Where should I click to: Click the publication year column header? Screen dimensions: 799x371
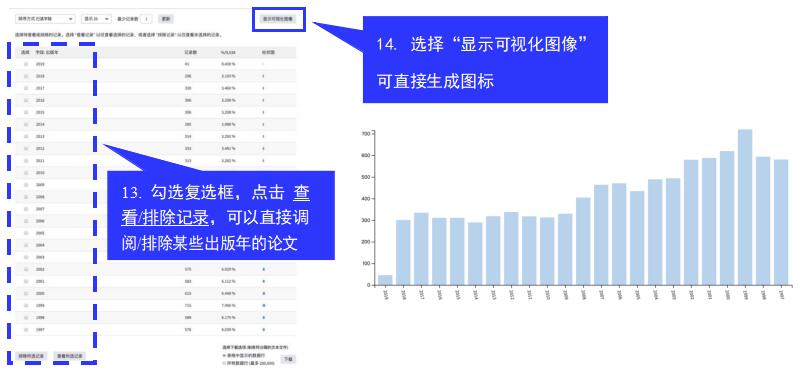pyautogui.click(x=48, y=52)
